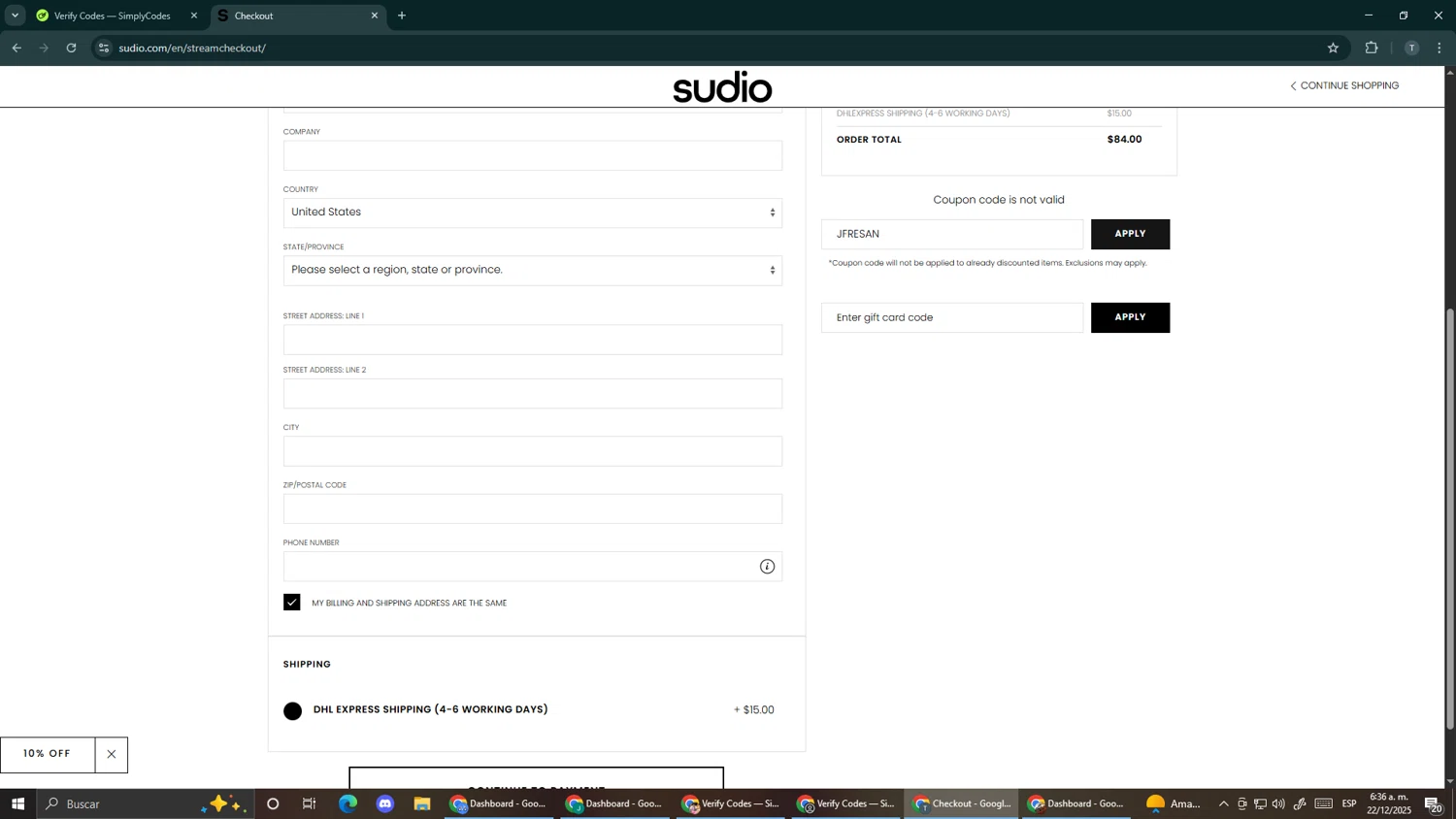Open the notification center icon
This screenshot has height=819, width=1456.
1434,803
